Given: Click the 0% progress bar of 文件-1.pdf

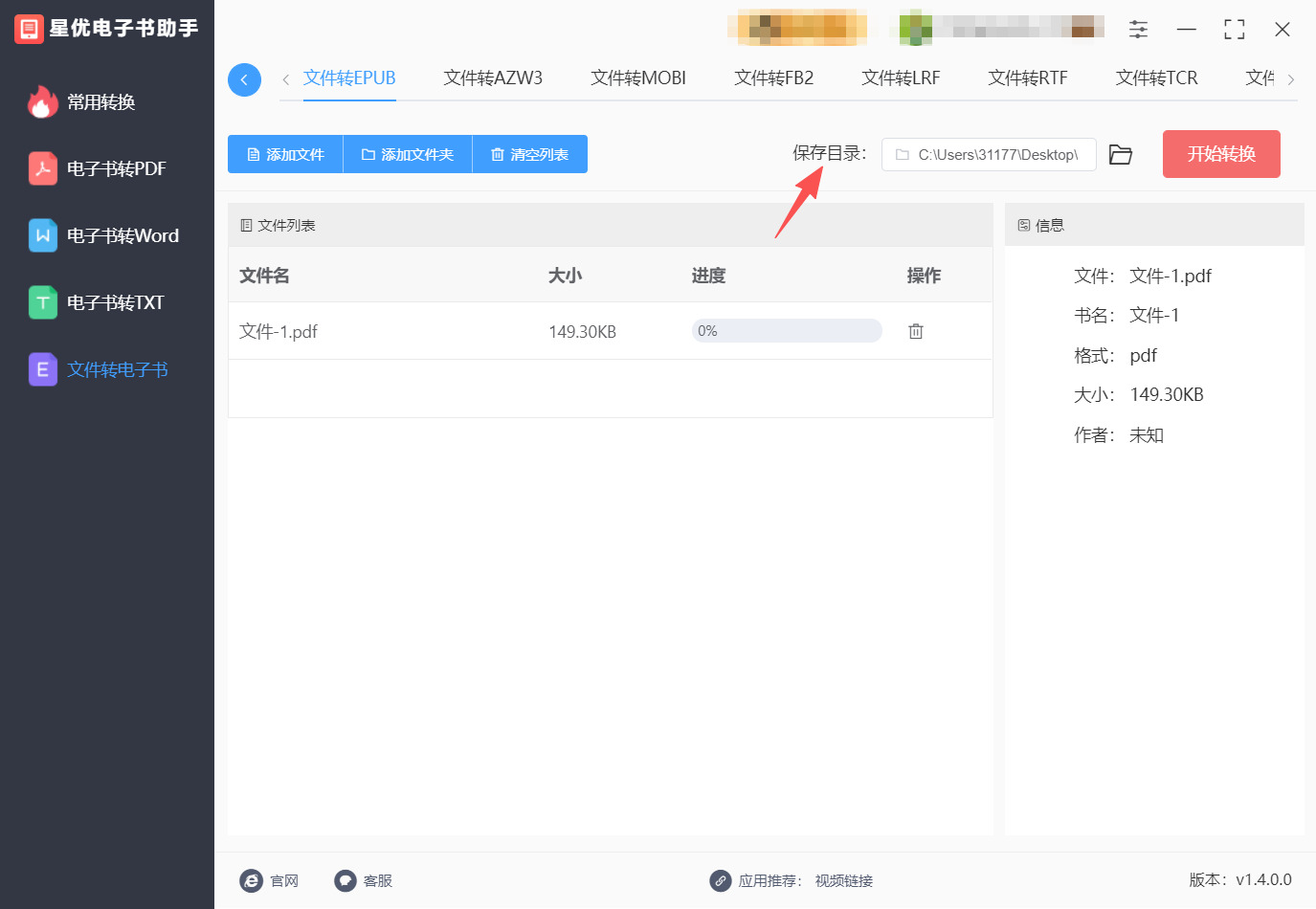Looking at the screenshot, I should tap(787, 331).
